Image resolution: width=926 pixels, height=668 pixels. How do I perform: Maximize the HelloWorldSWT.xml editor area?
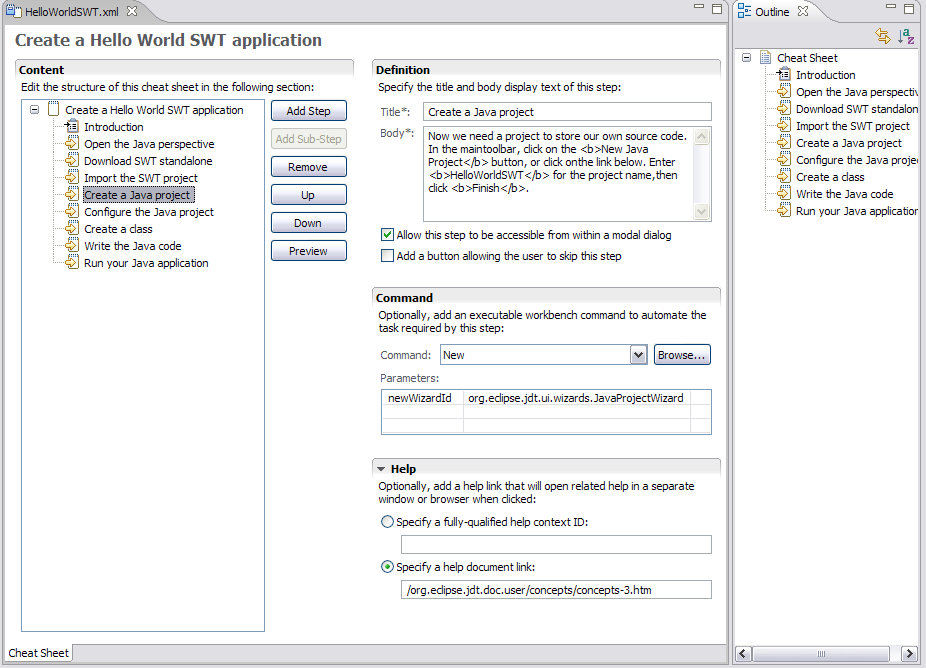(717, 8)
